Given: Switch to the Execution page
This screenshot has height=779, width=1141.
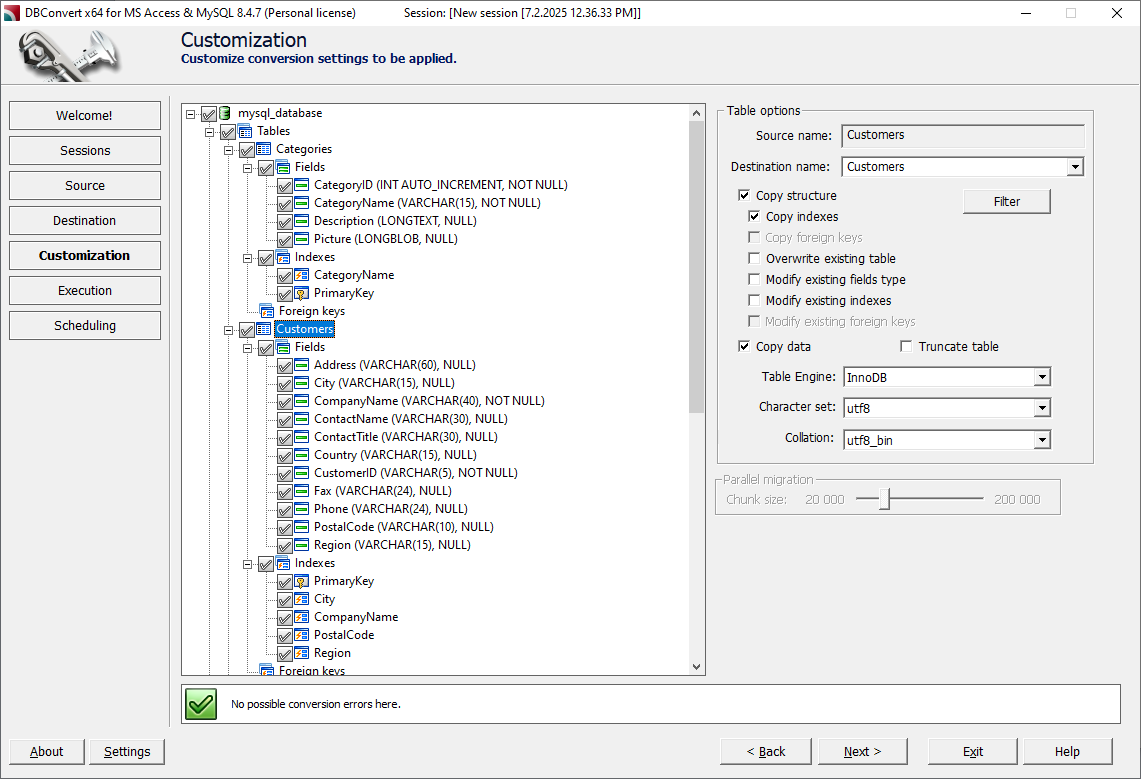Looking at the screenshot, I should [84, 290].
